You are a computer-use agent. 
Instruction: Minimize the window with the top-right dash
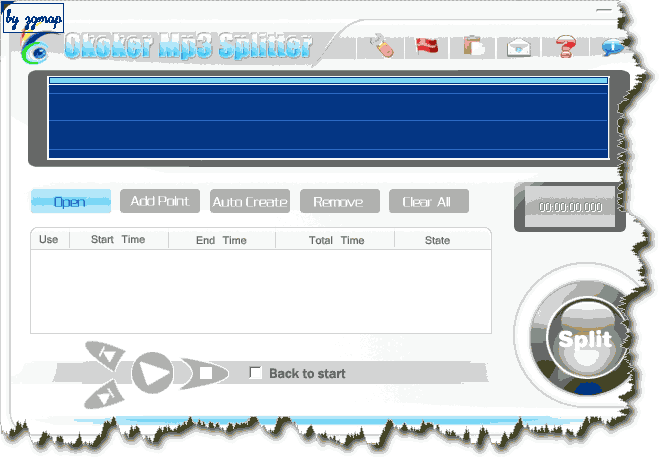click(604, 9)
